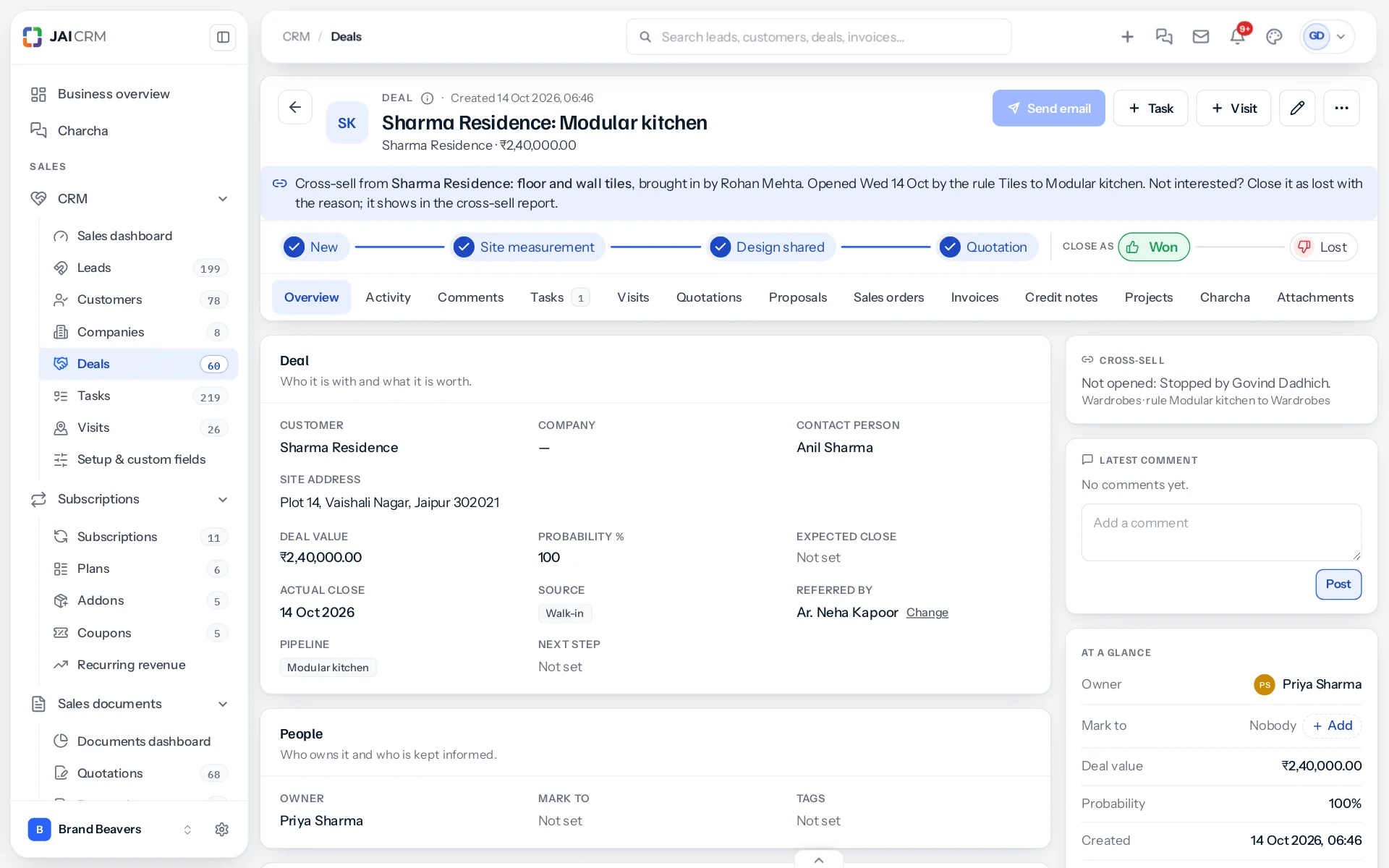Click Add beside Mark to Nobody
This screenshot has height=868, width=1389.
(x=1333, y=726)
